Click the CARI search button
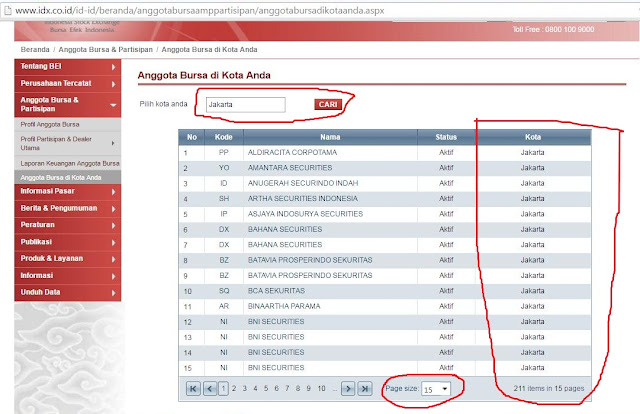 coord(328,105)
